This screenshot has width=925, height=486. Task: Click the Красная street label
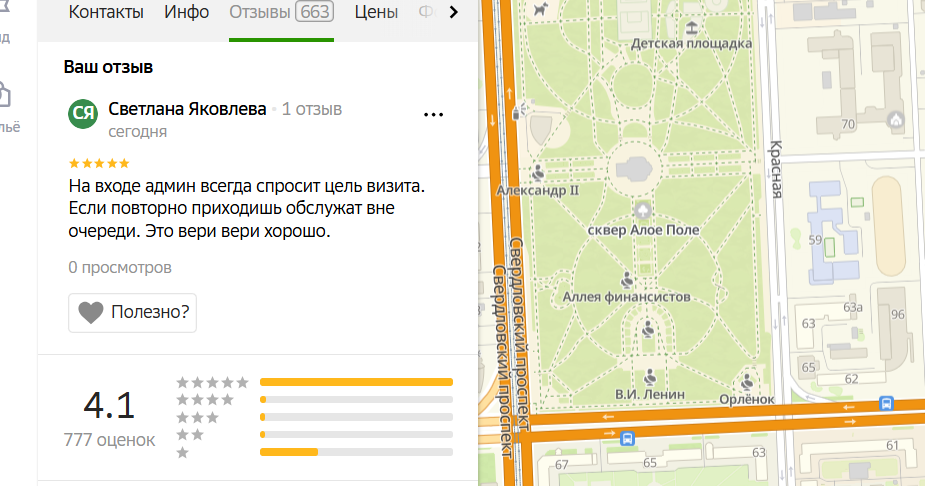click(776, 170)
